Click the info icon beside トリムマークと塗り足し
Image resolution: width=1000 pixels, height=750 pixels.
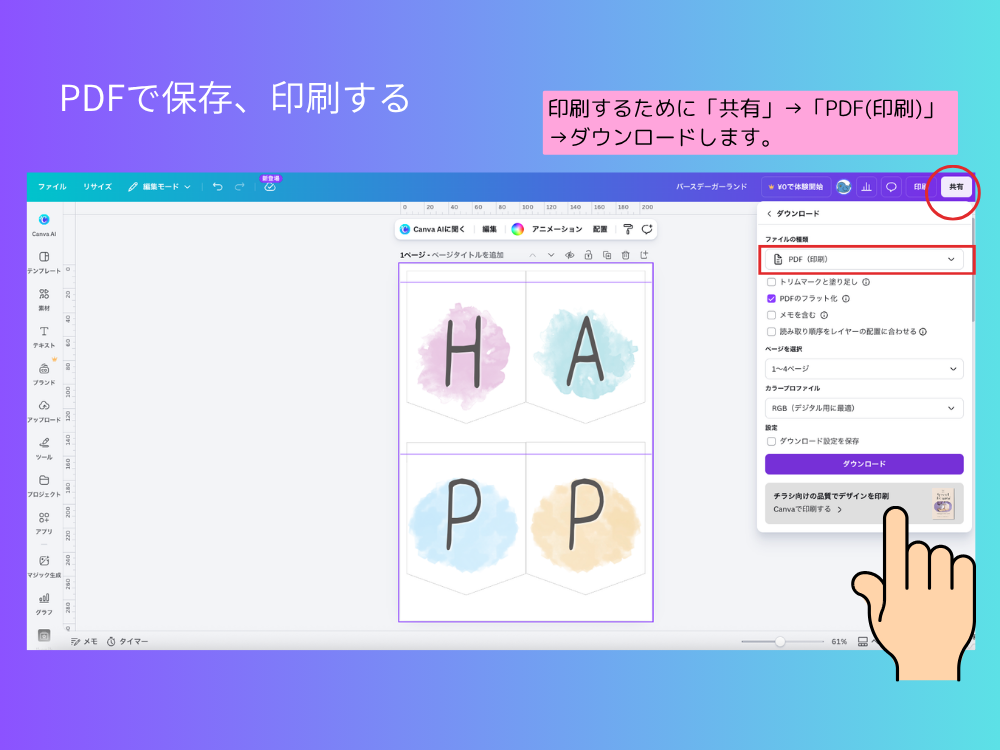coord(866,282)
